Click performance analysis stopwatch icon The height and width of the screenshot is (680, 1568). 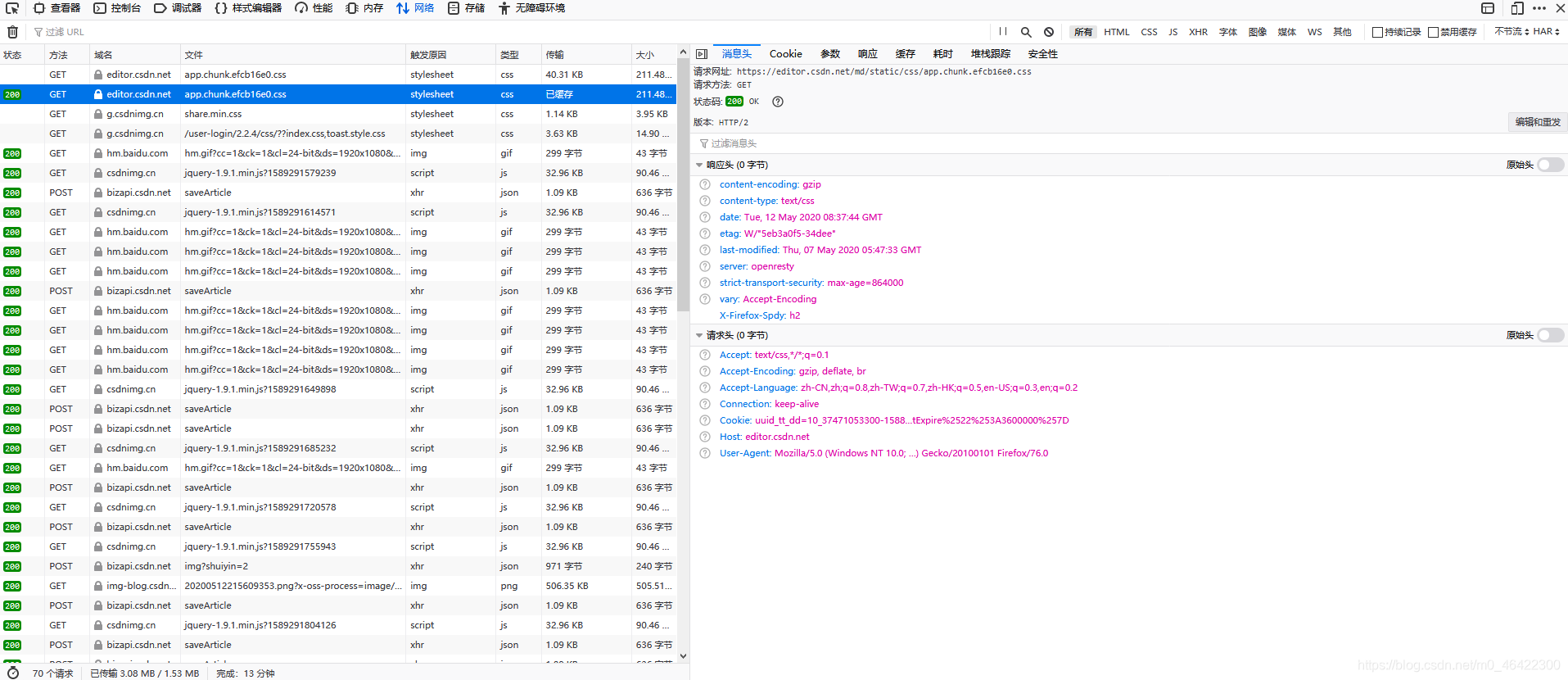coord(13,673)
